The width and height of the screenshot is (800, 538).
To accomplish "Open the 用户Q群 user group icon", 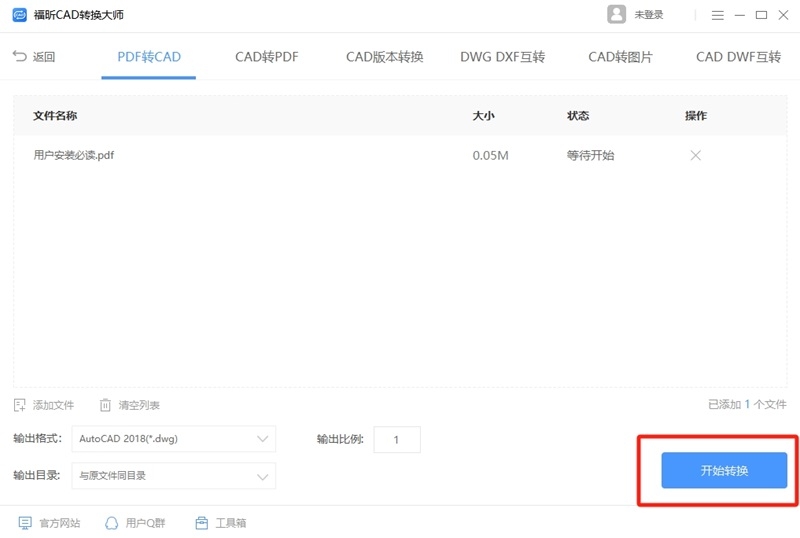I will 112,523.
